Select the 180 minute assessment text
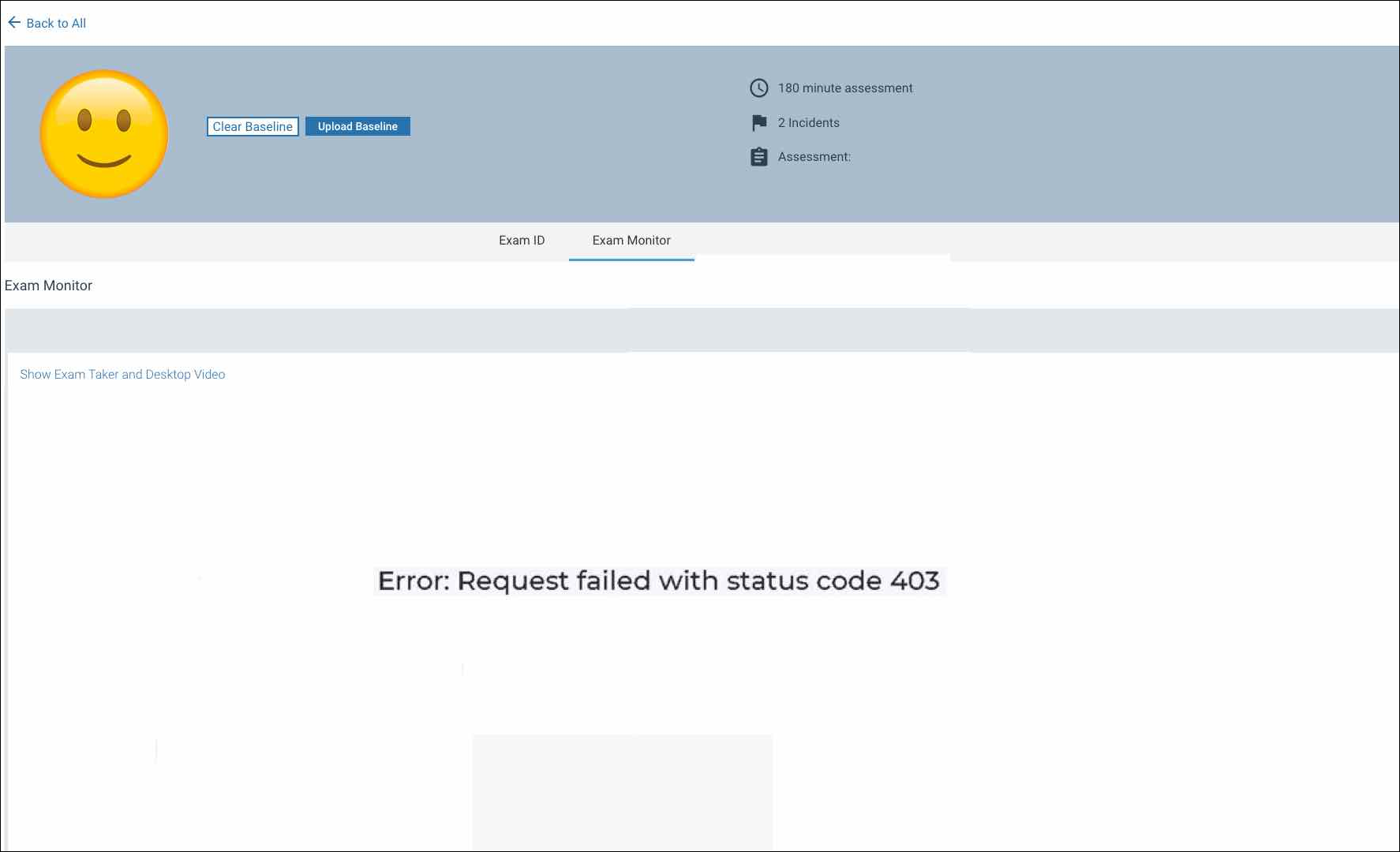Viewport: 1400px width, 852px height. coord(844,88)
